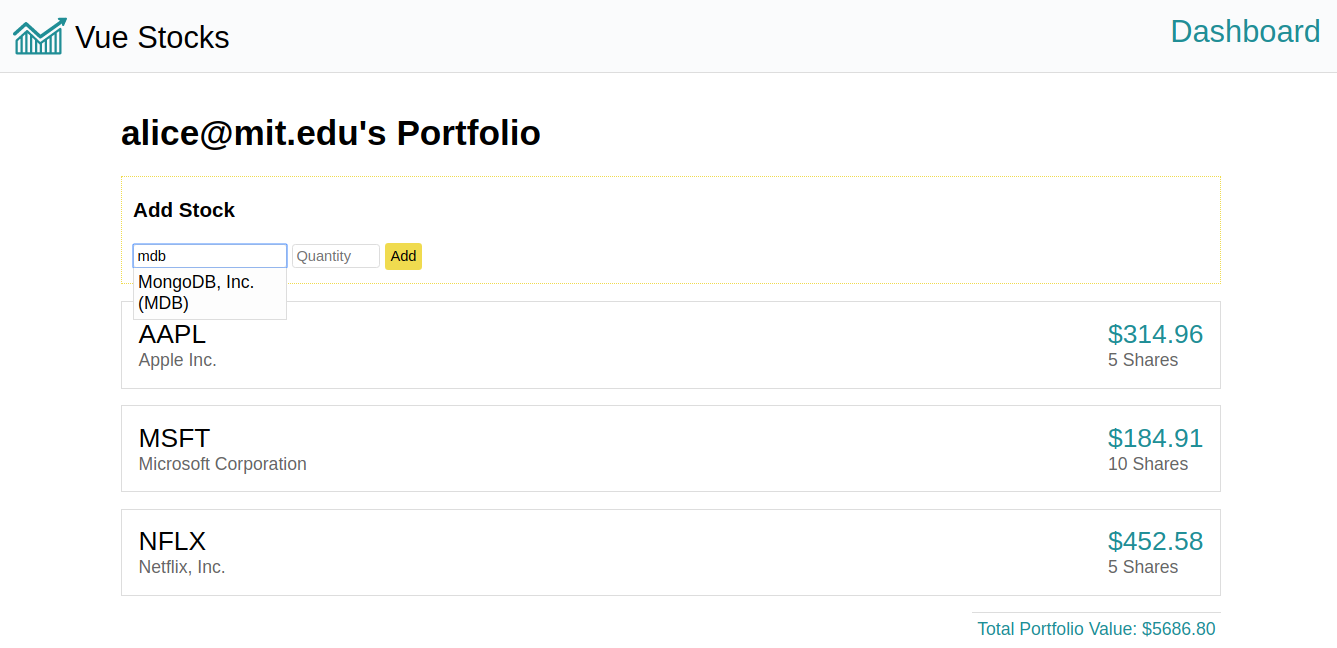
Task: Click the Add Stock section heading
Action: pyautogui.click(x=184, y=210)
